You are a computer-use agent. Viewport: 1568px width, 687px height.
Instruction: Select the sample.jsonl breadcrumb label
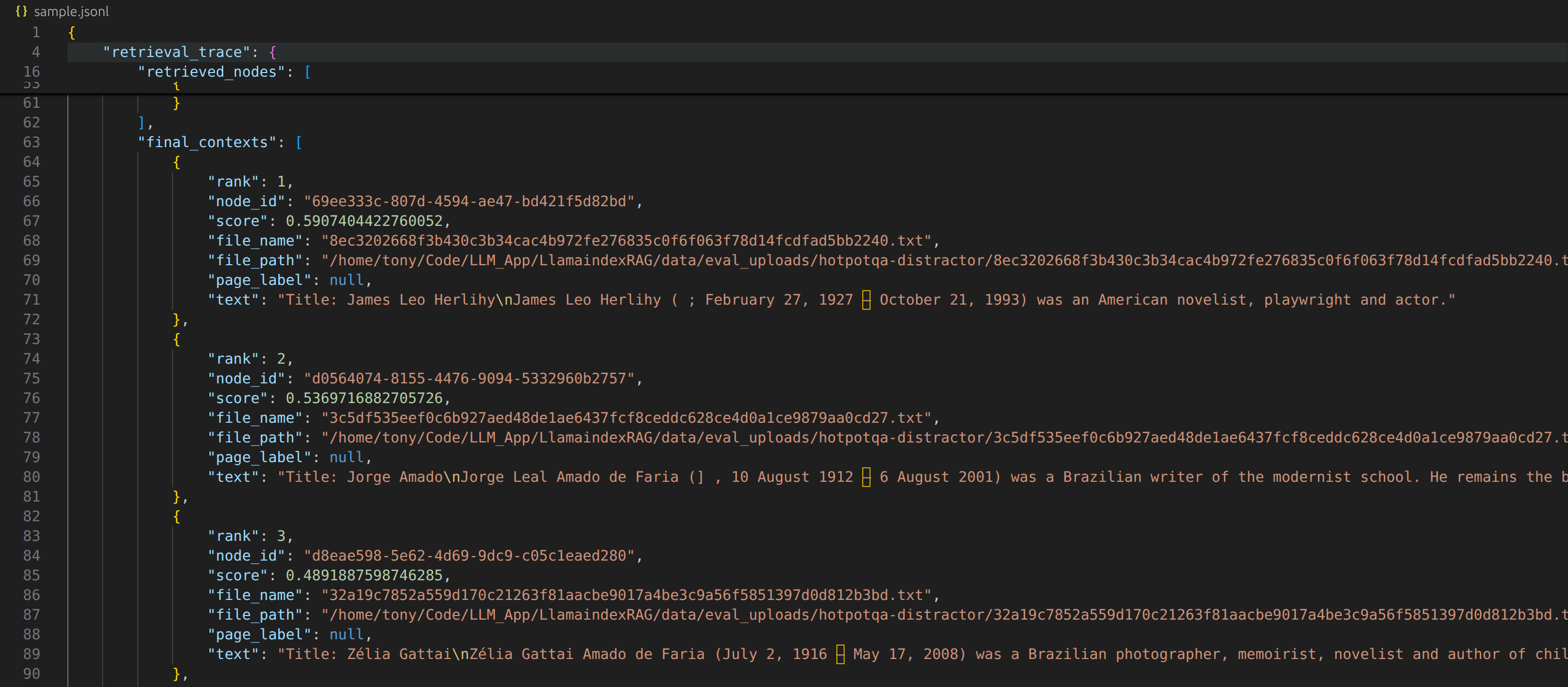pyautogui.click(x=71, y=11)
